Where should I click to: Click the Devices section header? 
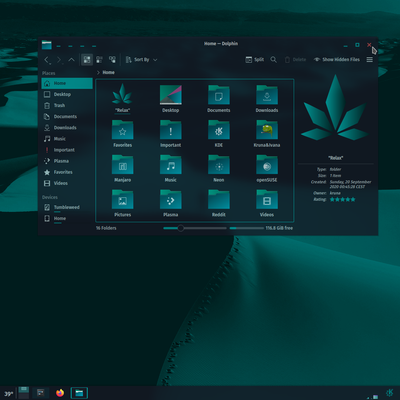(50, 197)
